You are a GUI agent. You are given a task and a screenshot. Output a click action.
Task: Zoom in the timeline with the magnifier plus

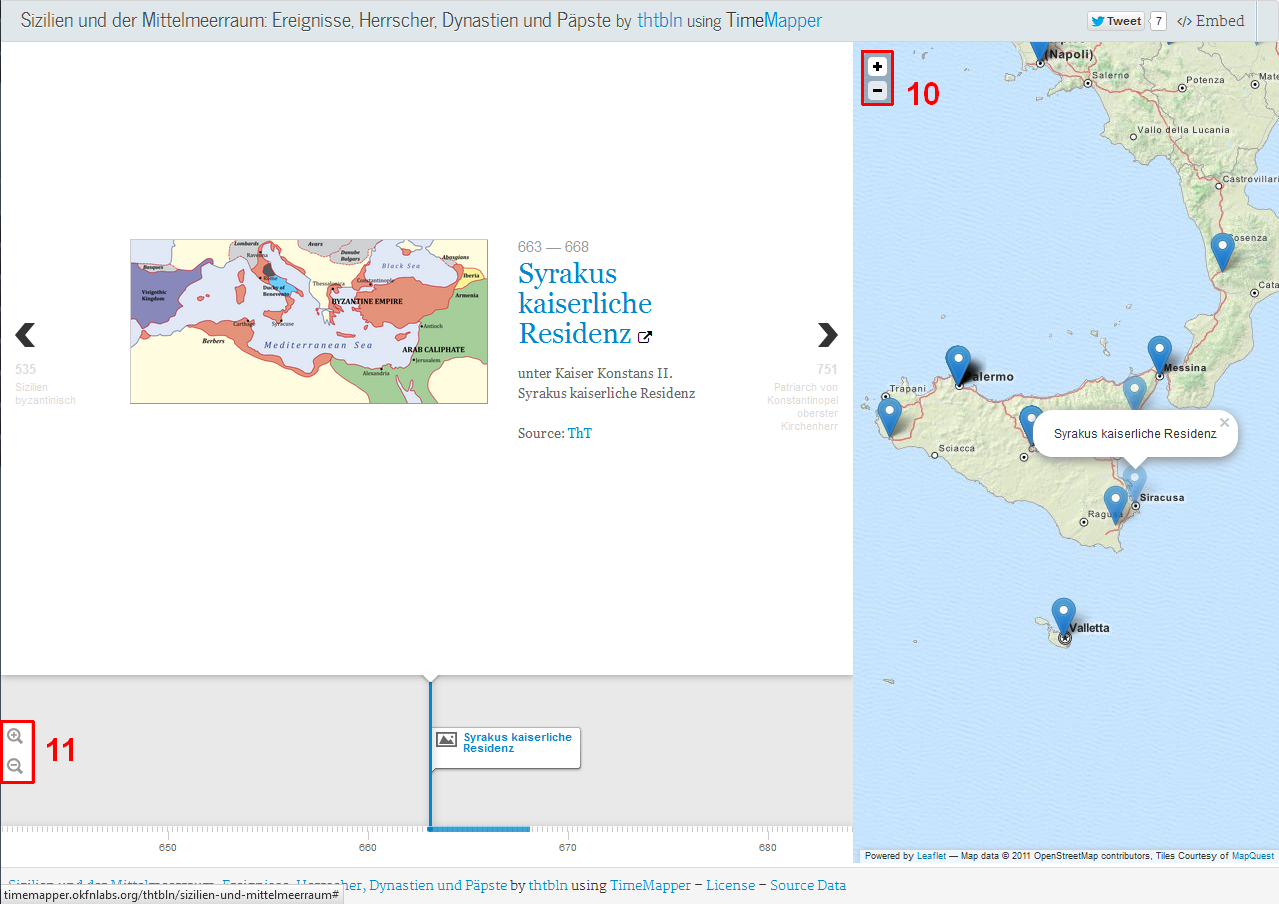(15, 737)
